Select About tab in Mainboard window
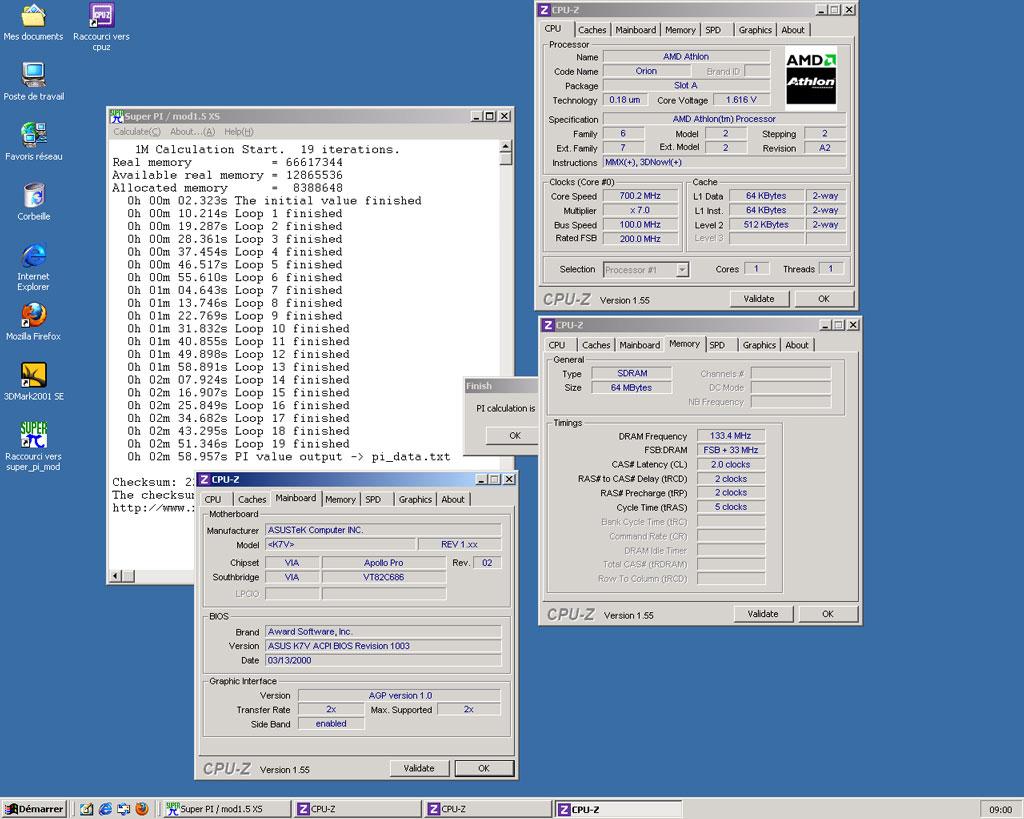The height and width of the screenshot is (819, 1024). [453, 499]
